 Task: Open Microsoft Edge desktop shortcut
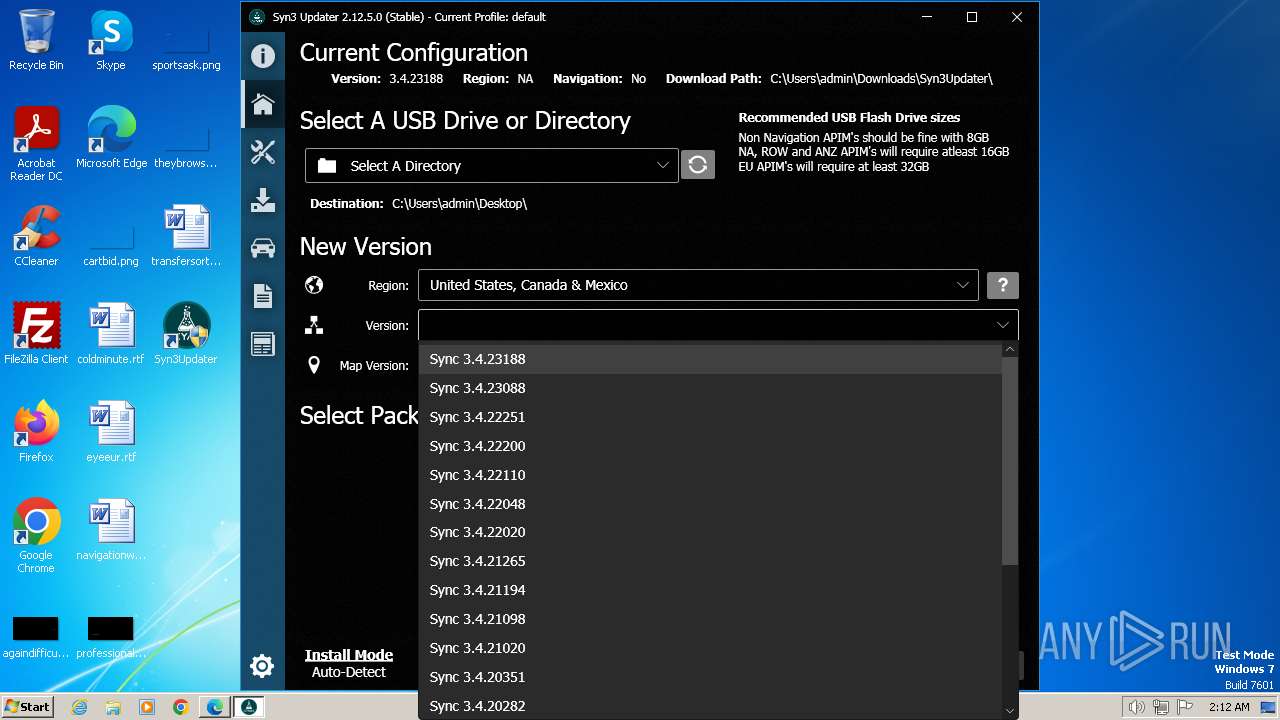click(x=111, y=138)
